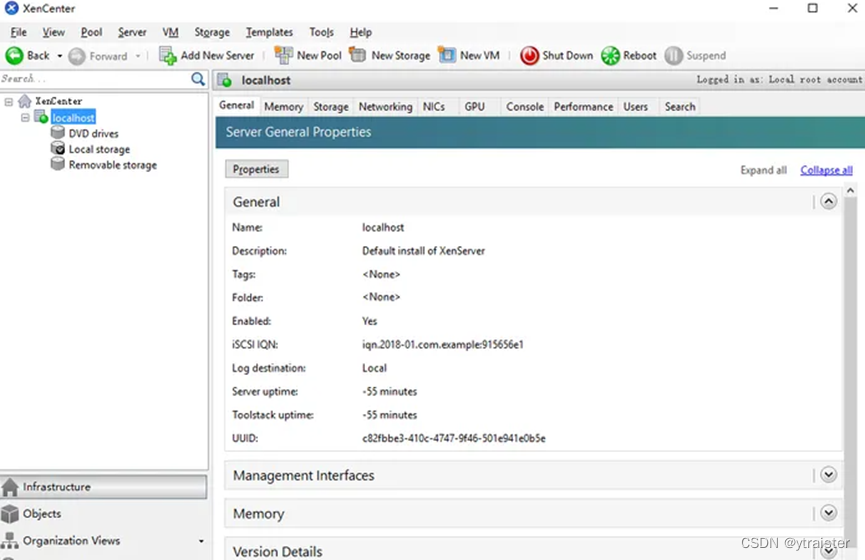Open the Pool menu
The height and width of the screenshot is (560, 865).
(92, 32)
